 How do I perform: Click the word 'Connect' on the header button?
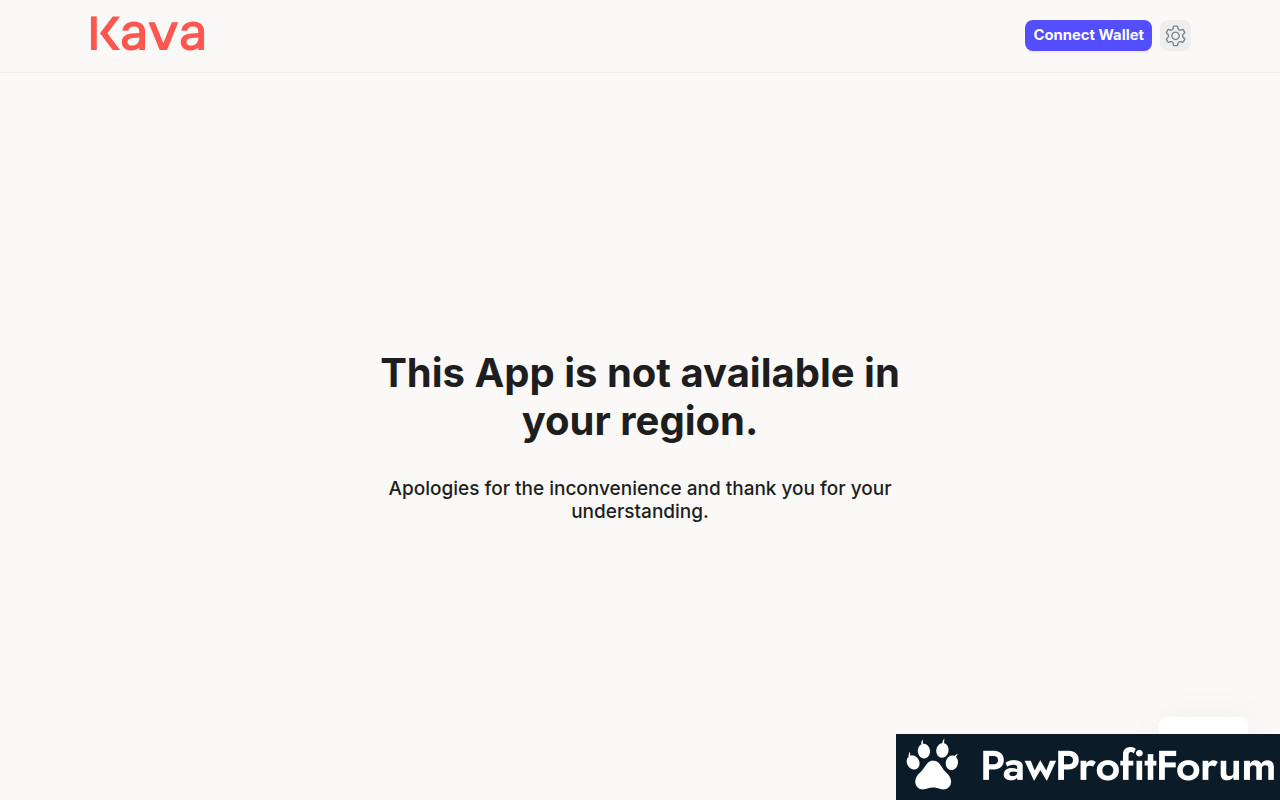click(x=1064, y=35)
